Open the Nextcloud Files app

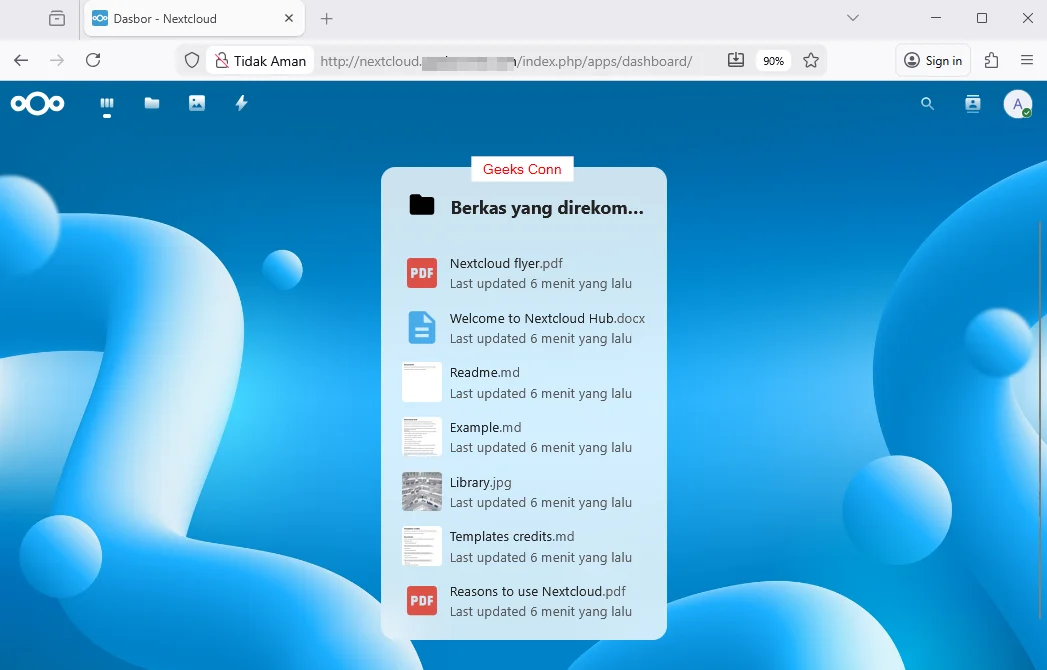[151, 103]
